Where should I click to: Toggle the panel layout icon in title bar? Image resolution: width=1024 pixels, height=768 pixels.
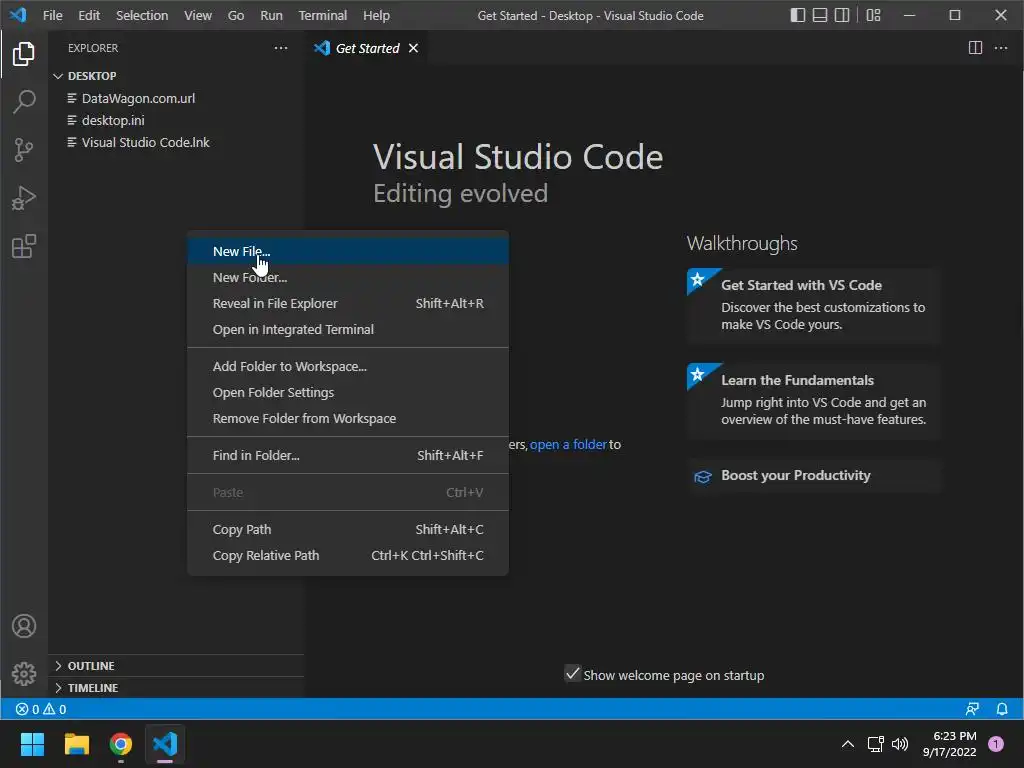click(x=820, y=15)
